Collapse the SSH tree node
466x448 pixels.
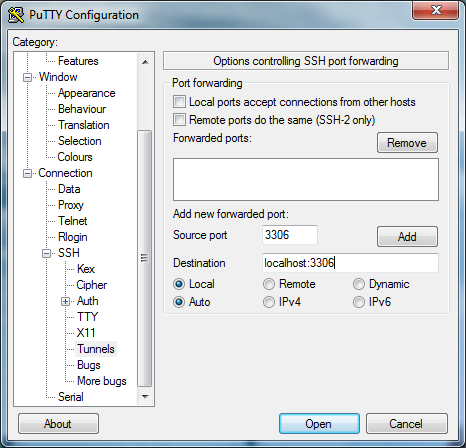[47, 253]
